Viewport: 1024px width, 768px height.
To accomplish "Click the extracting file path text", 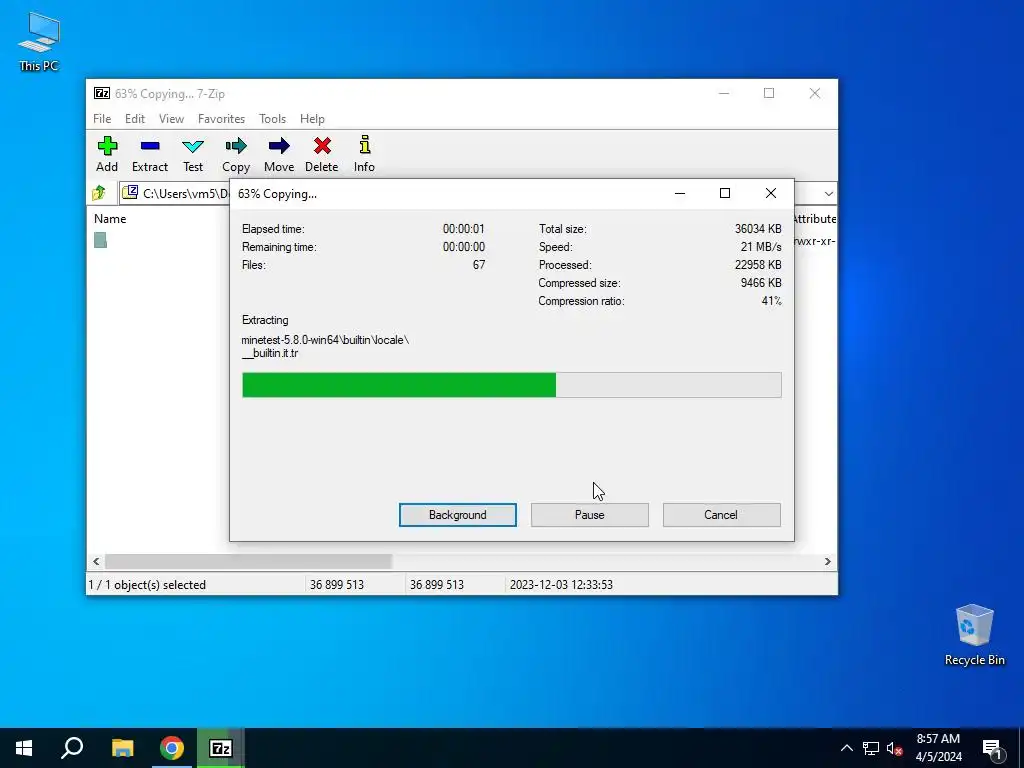I will [325, 347].
